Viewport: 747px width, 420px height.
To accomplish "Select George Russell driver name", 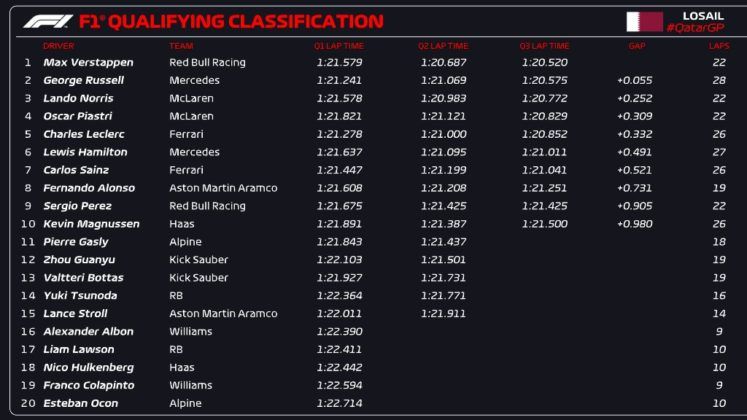I will (x=84, y=80).
